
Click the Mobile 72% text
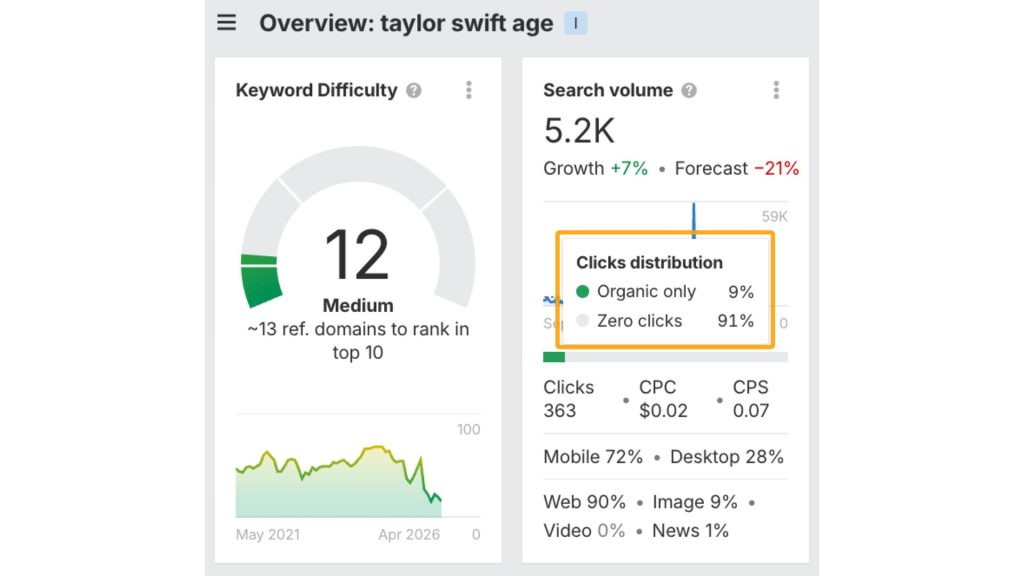click(x=593, y=456)
